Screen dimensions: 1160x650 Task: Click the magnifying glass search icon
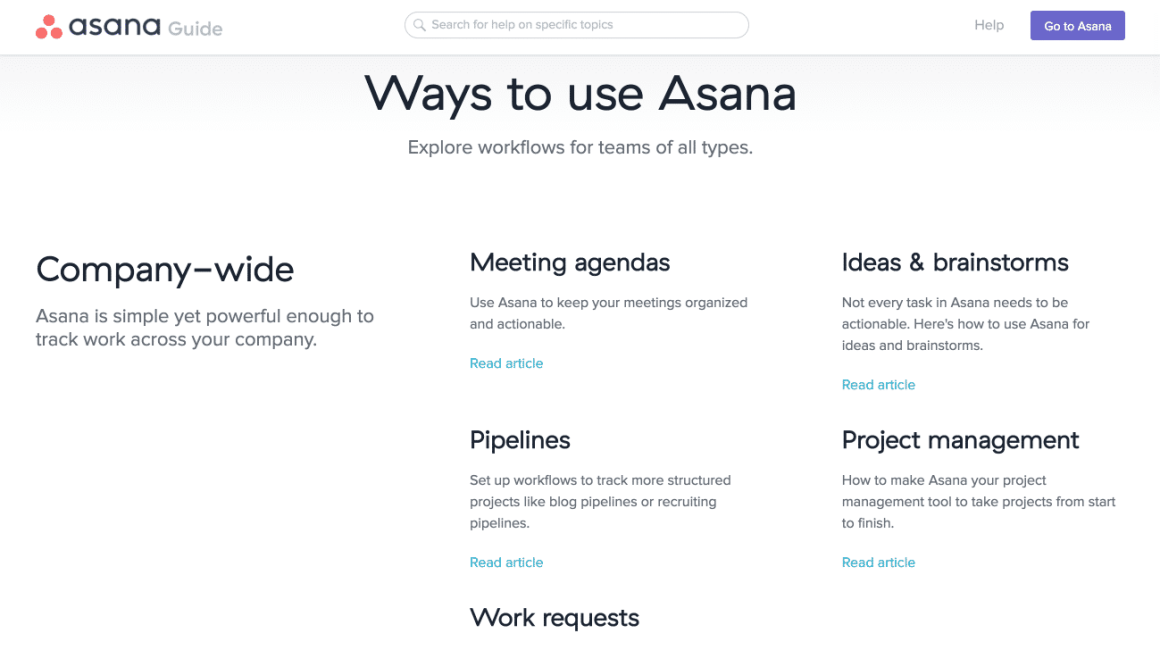click(x=420, y=24)
